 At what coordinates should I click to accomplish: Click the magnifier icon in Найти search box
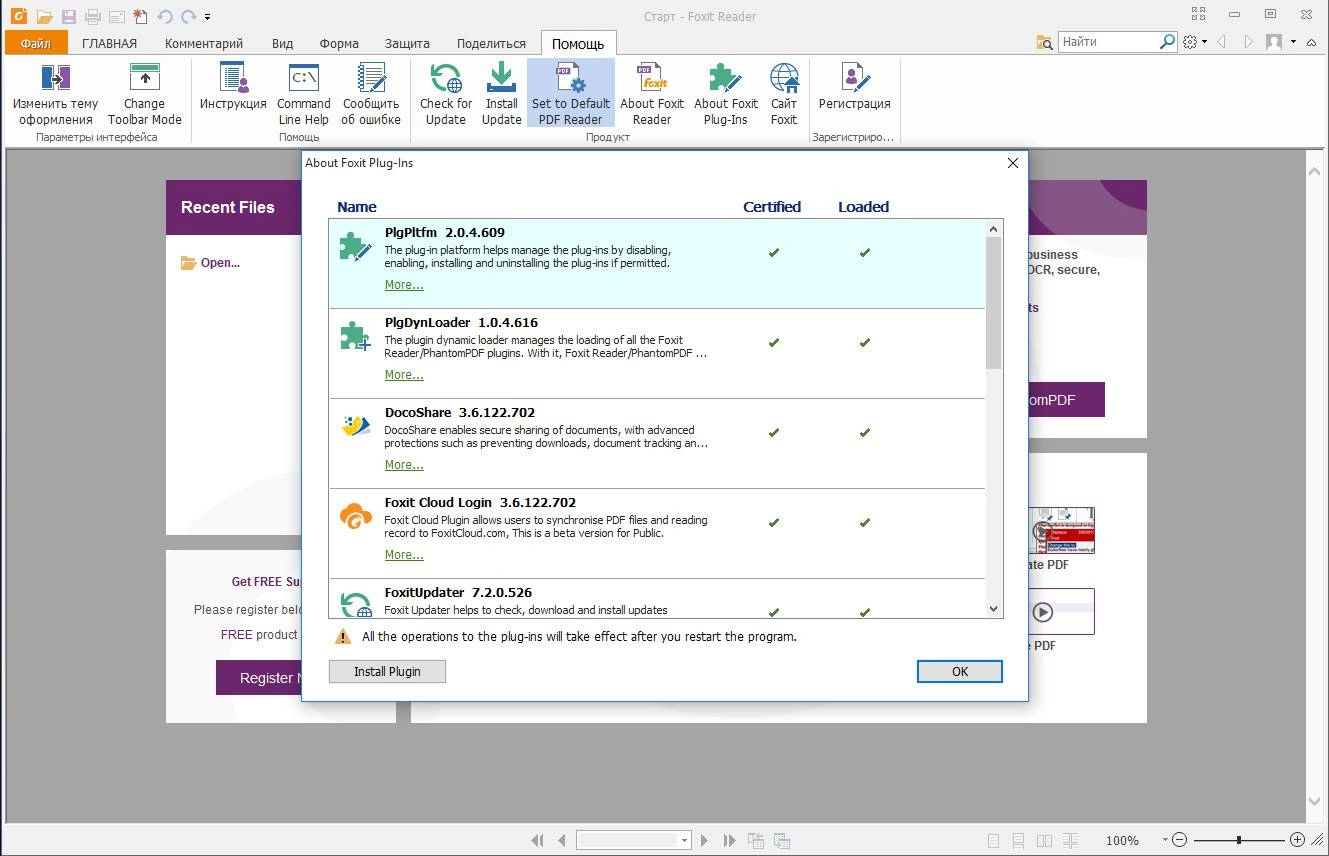[x=1167, y=42]
